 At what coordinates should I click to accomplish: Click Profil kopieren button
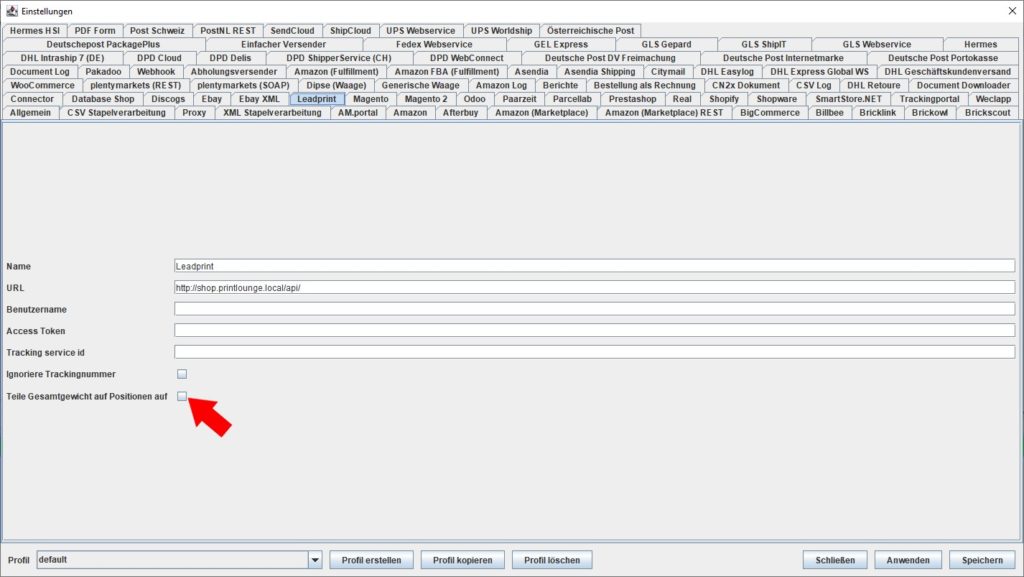tap(462, 560)
